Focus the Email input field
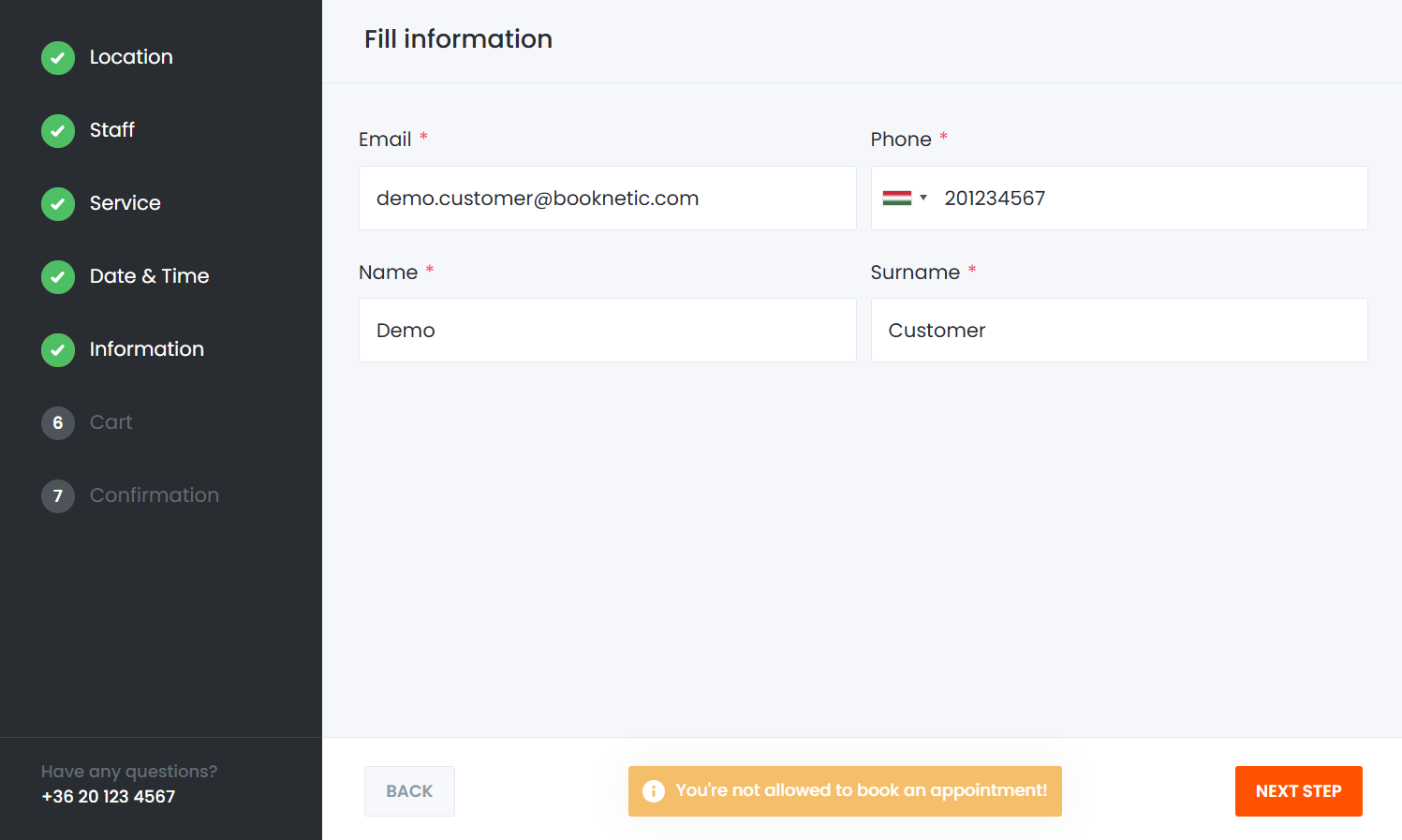 607,199
